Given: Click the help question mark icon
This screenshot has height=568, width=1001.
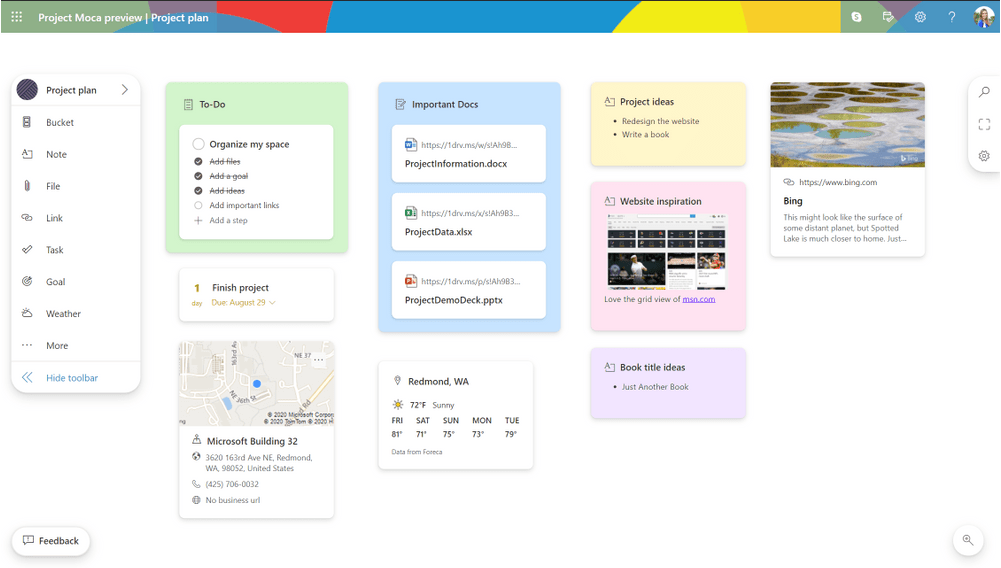Looking at the screenshot, I should point(952,17).
